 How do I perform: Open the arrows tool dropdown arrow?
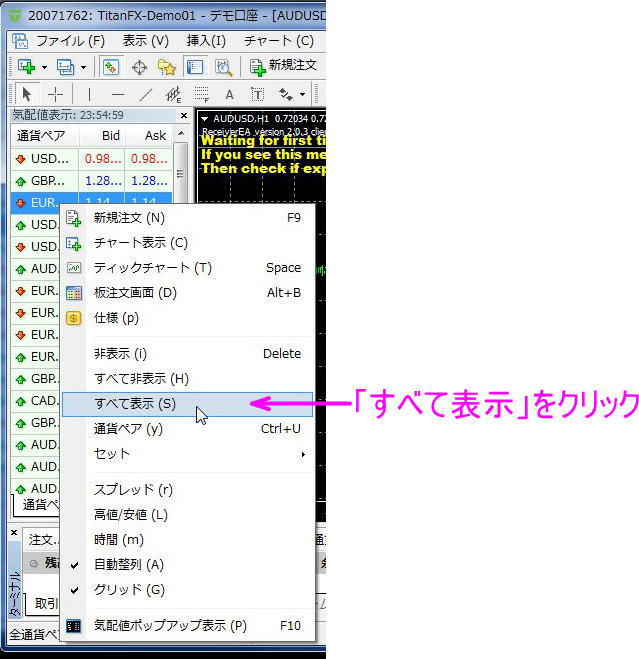[302, 95]
